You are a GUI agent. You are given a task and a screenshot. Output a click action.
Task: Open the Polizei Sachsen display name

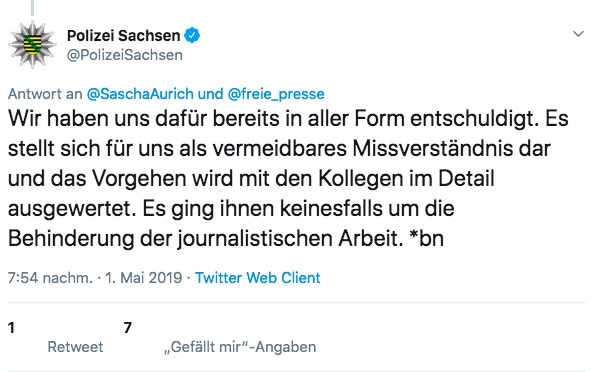coord(123,36)
